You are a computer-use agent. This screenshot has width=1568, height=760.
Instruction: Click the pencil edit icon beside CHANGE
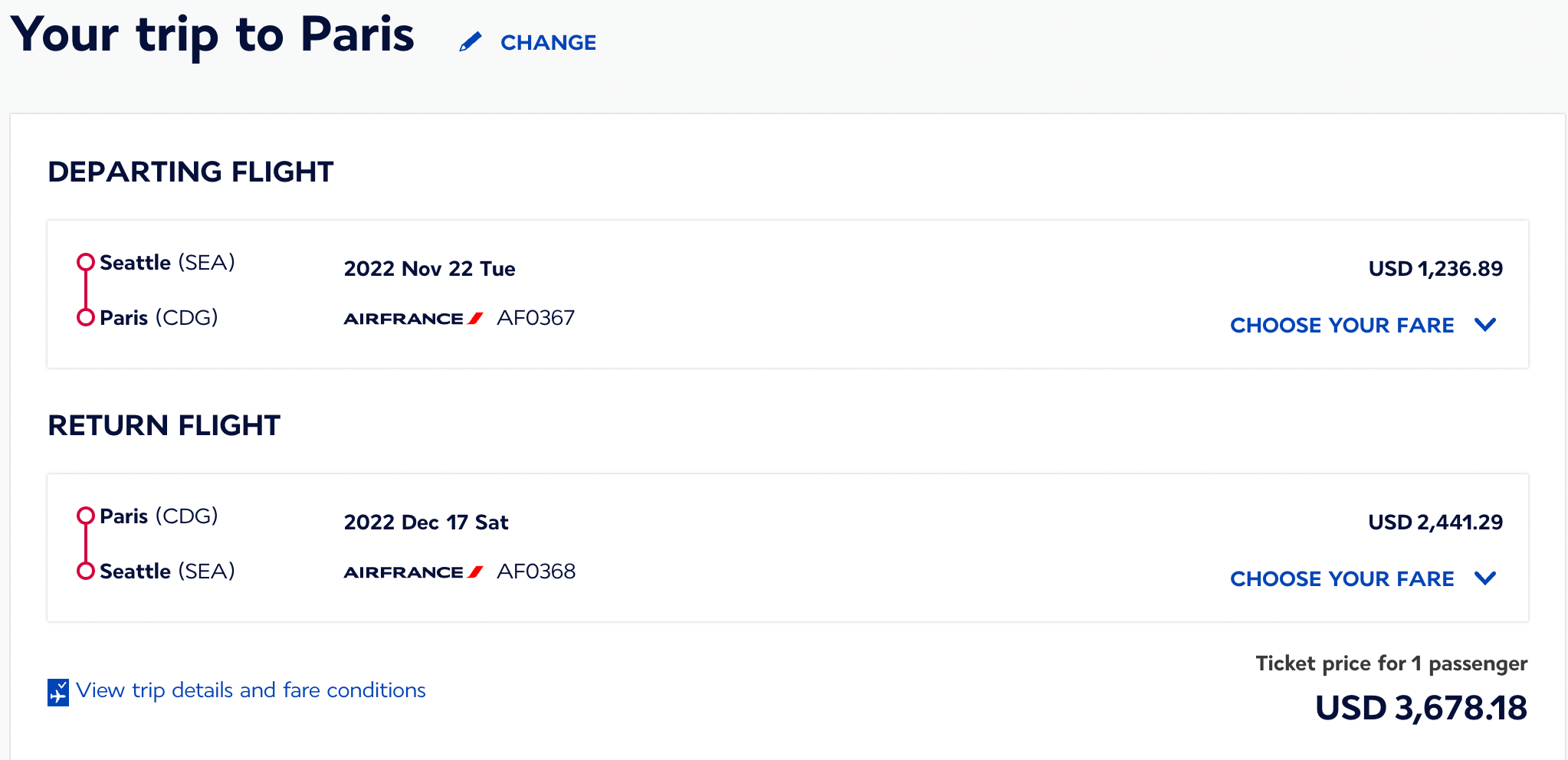[471, 43]
